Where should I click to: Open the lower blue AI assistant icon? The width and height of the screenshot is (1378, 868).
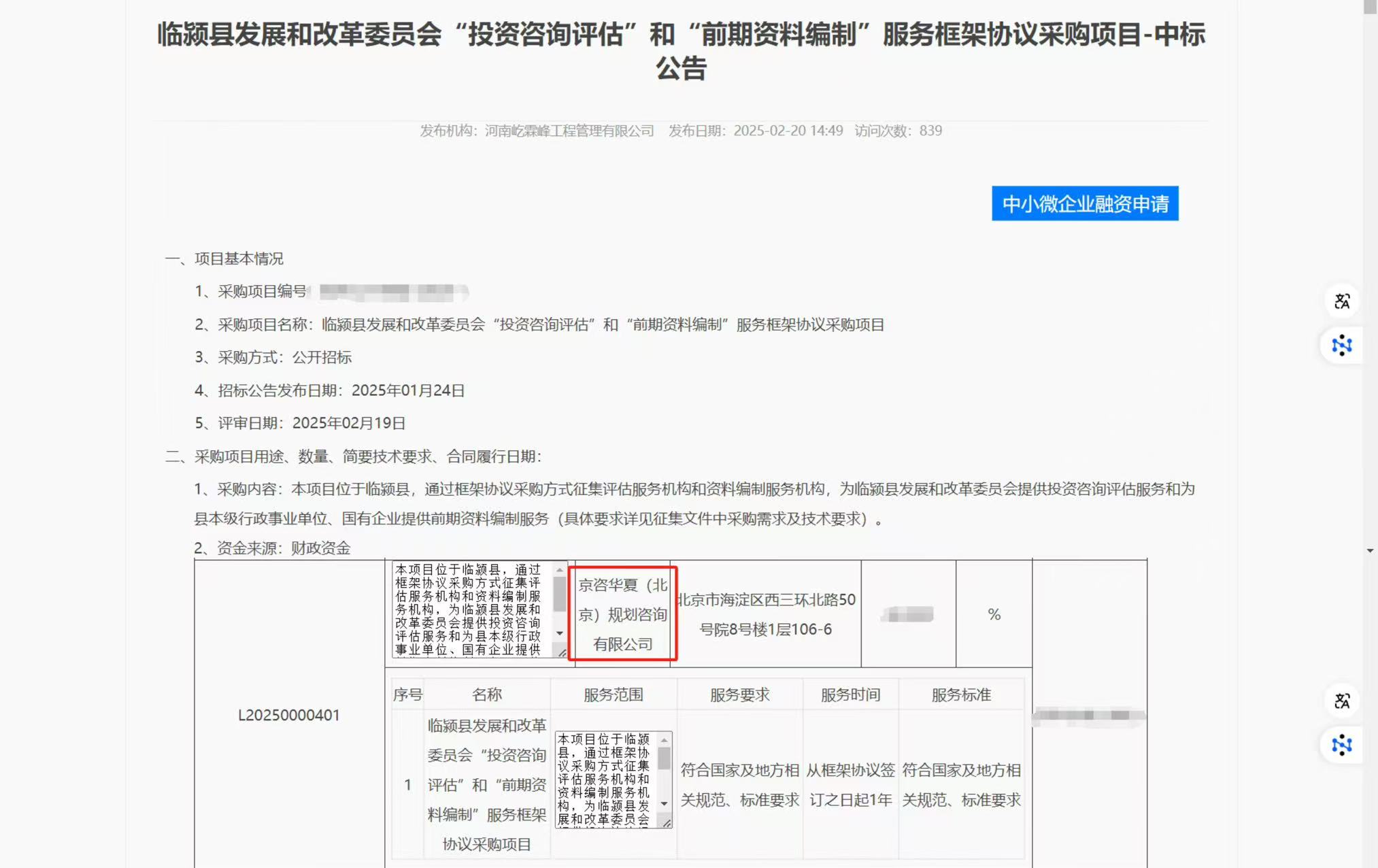1342,745
